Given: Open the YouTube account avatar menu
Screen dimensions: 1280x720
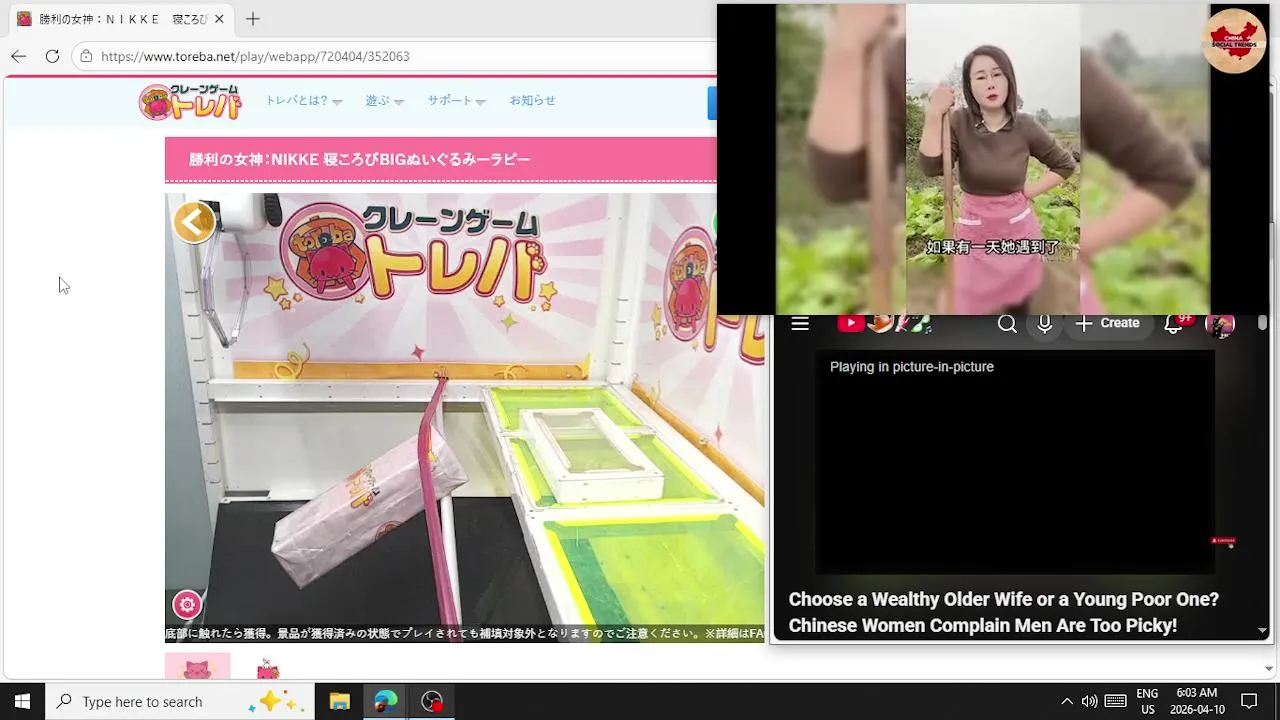Looking at the screenshot, I should coord(1220,324).
